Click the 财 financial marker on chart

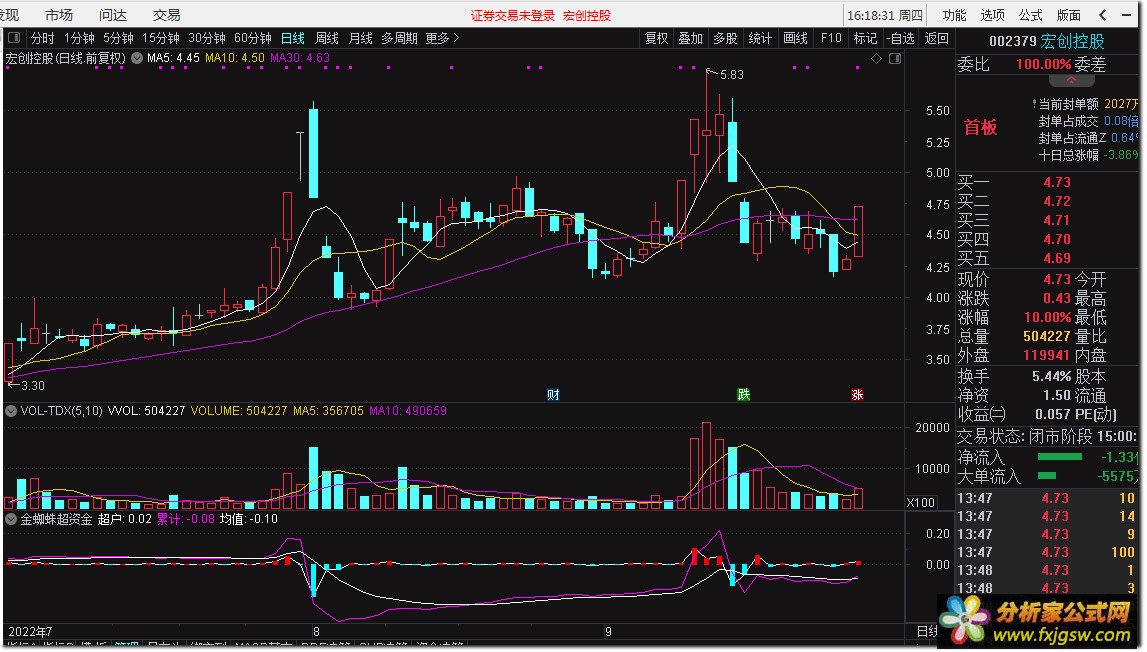[x=553, y=394]
